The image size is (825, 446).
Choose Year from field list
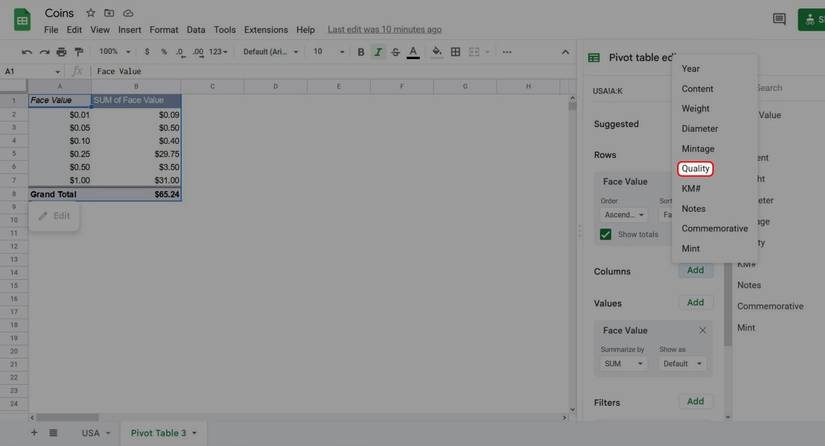click(690, 68)
